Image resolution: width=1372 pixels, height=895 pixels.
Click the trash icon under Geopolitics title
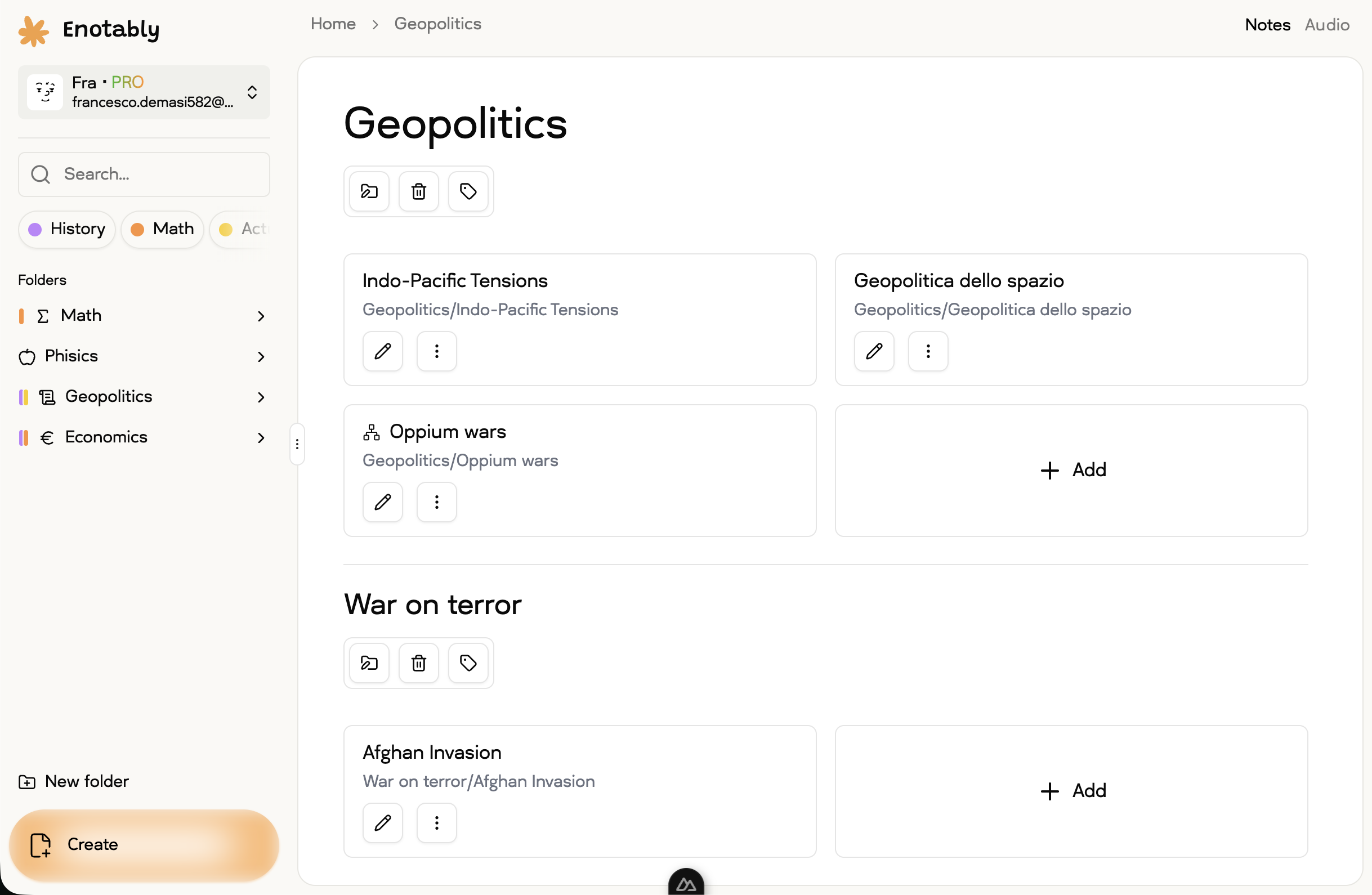[418, 191]
